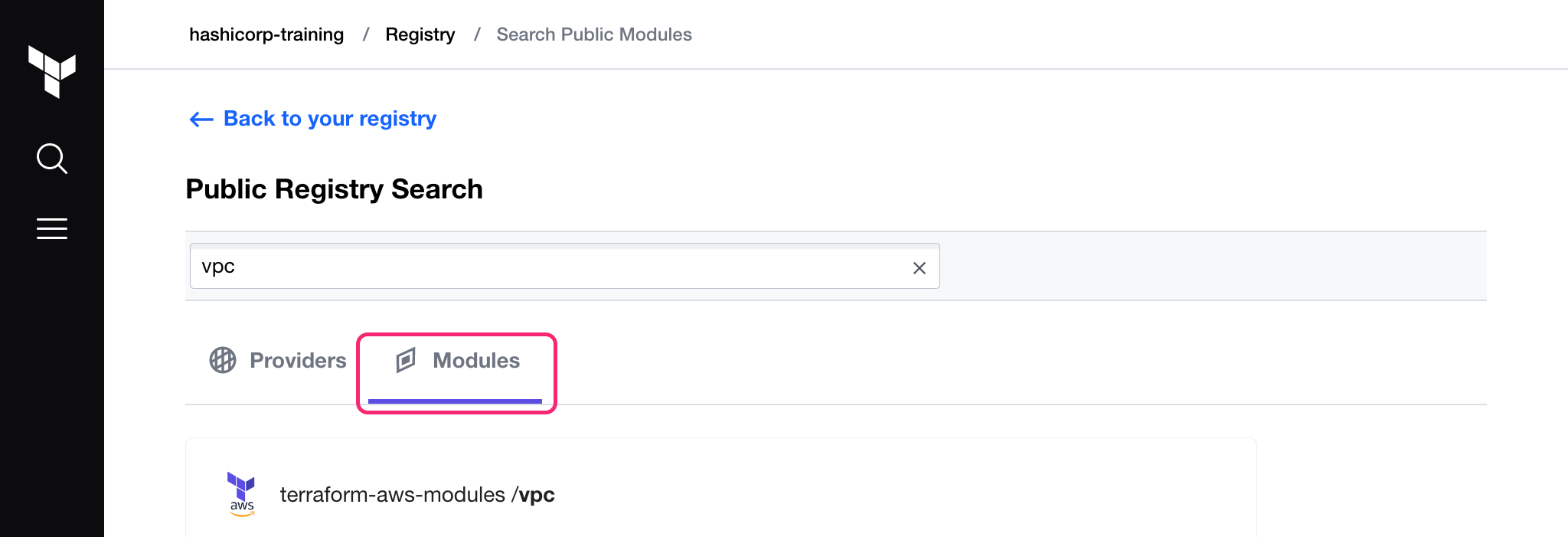Open the terraform-aws-modules /vpc result
The width and height of the screenshot is (1568, 537).
pos(416,494)
